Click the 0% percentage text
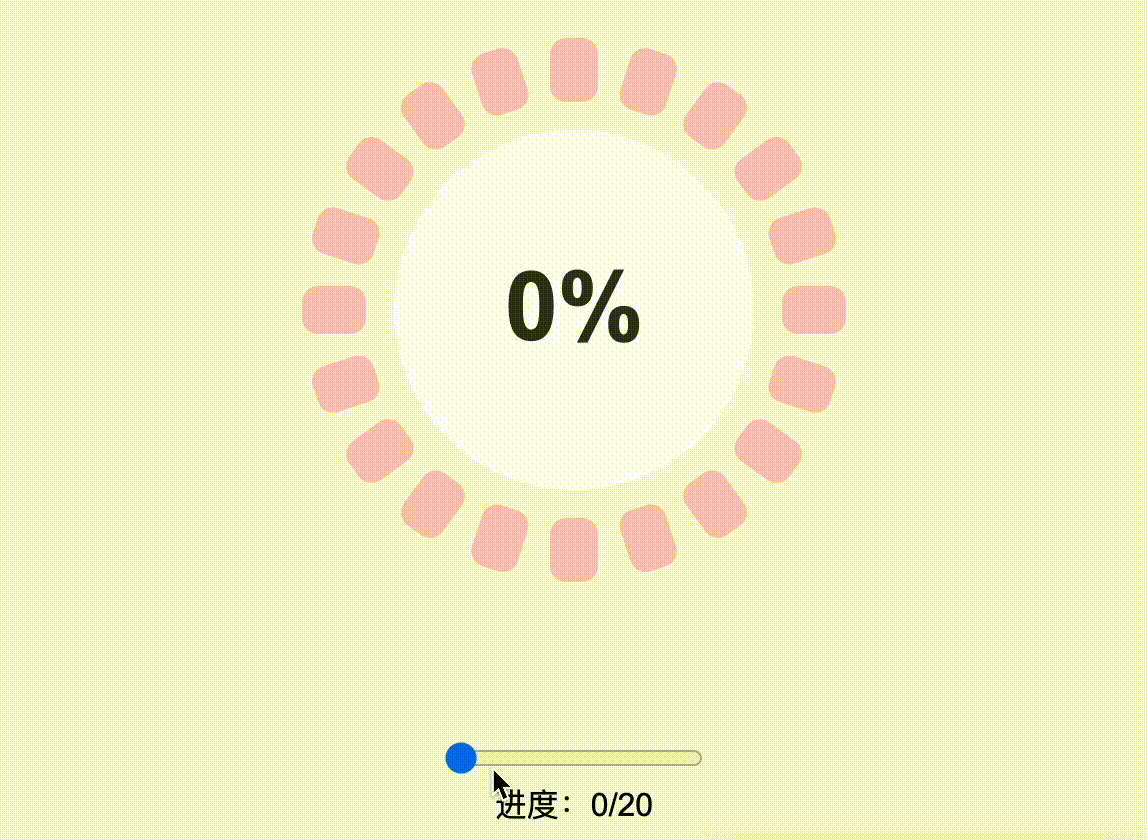The width and height of the screenshot is (1148, 840). [x=575, y=305]
